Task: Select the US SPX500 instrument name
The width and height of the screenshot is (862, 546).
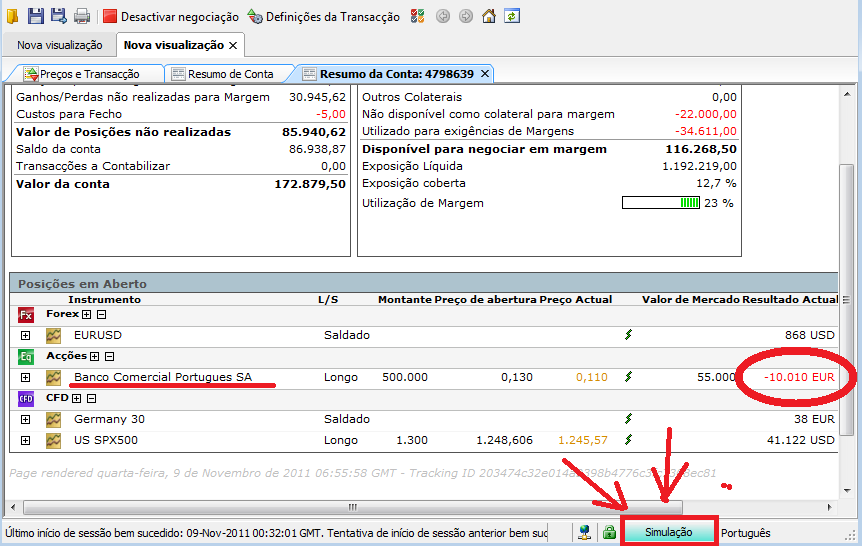Action: (106, 440)
